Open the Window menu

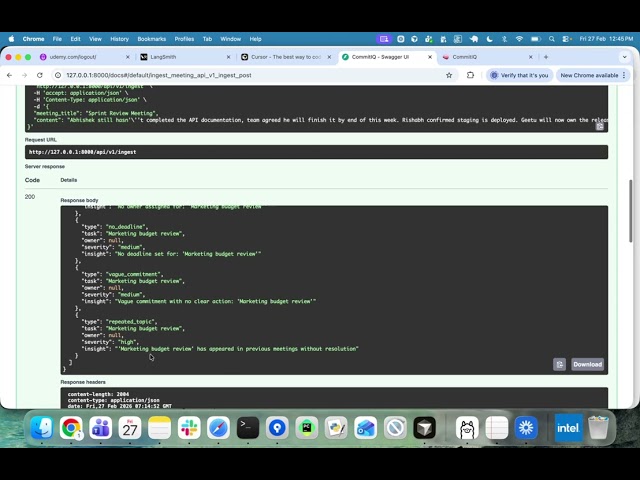pos(231,39)
